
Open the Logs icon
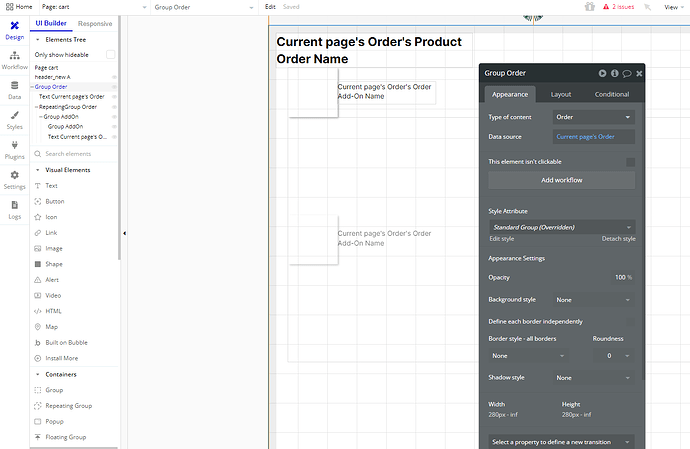[x=15, y=205]
